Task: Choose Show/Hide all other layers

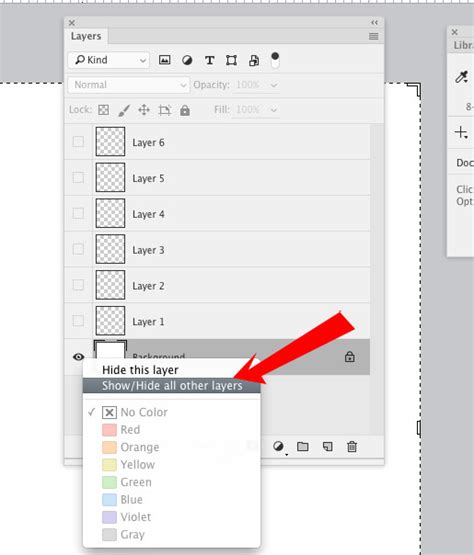Action: (x=171, y=385)
